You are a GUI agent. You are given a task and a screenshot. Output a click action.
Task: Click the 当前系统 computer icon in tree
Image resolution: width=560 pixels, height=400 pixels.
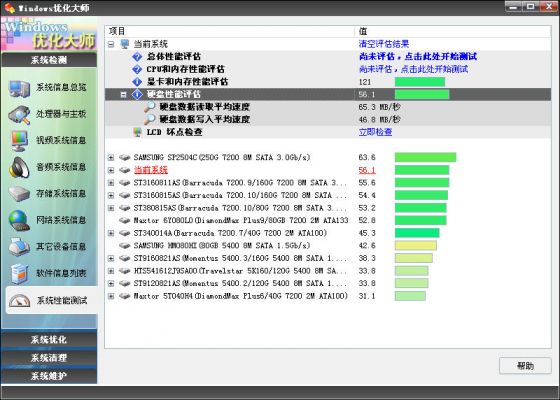coord(125,44)
